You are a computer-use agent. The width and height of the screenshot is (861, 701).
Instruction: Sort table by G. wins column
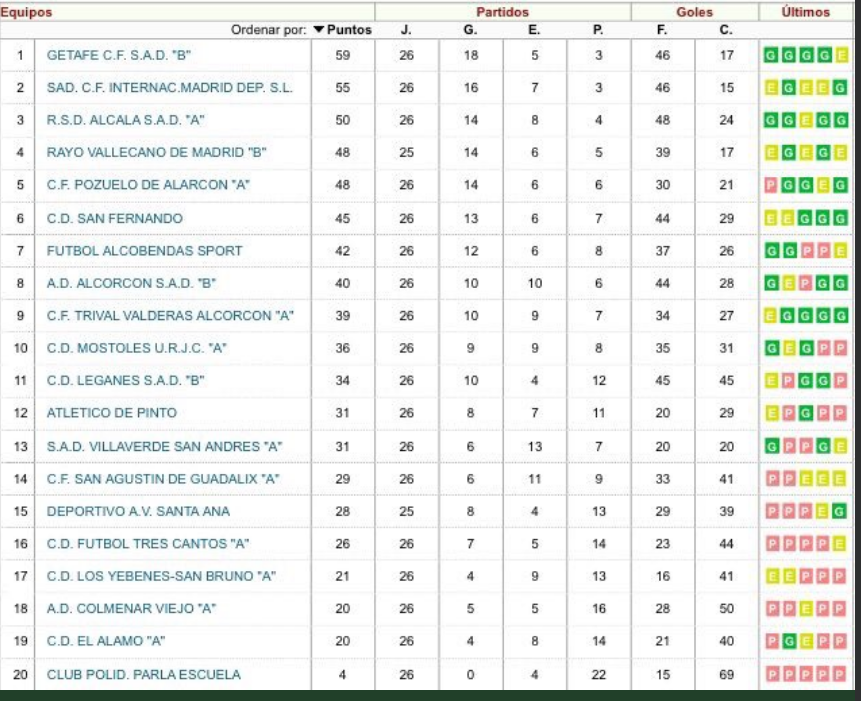click(x=470, y=30)
